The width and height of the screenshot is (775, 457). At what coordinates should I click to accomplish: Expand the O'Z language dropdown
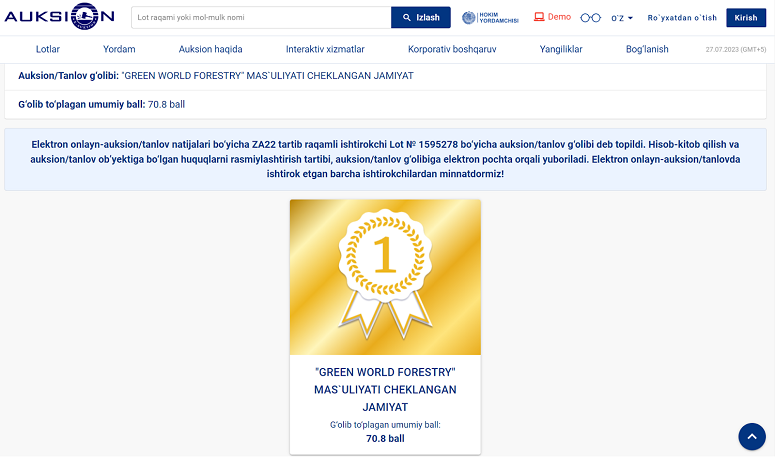tap(622, 18)
